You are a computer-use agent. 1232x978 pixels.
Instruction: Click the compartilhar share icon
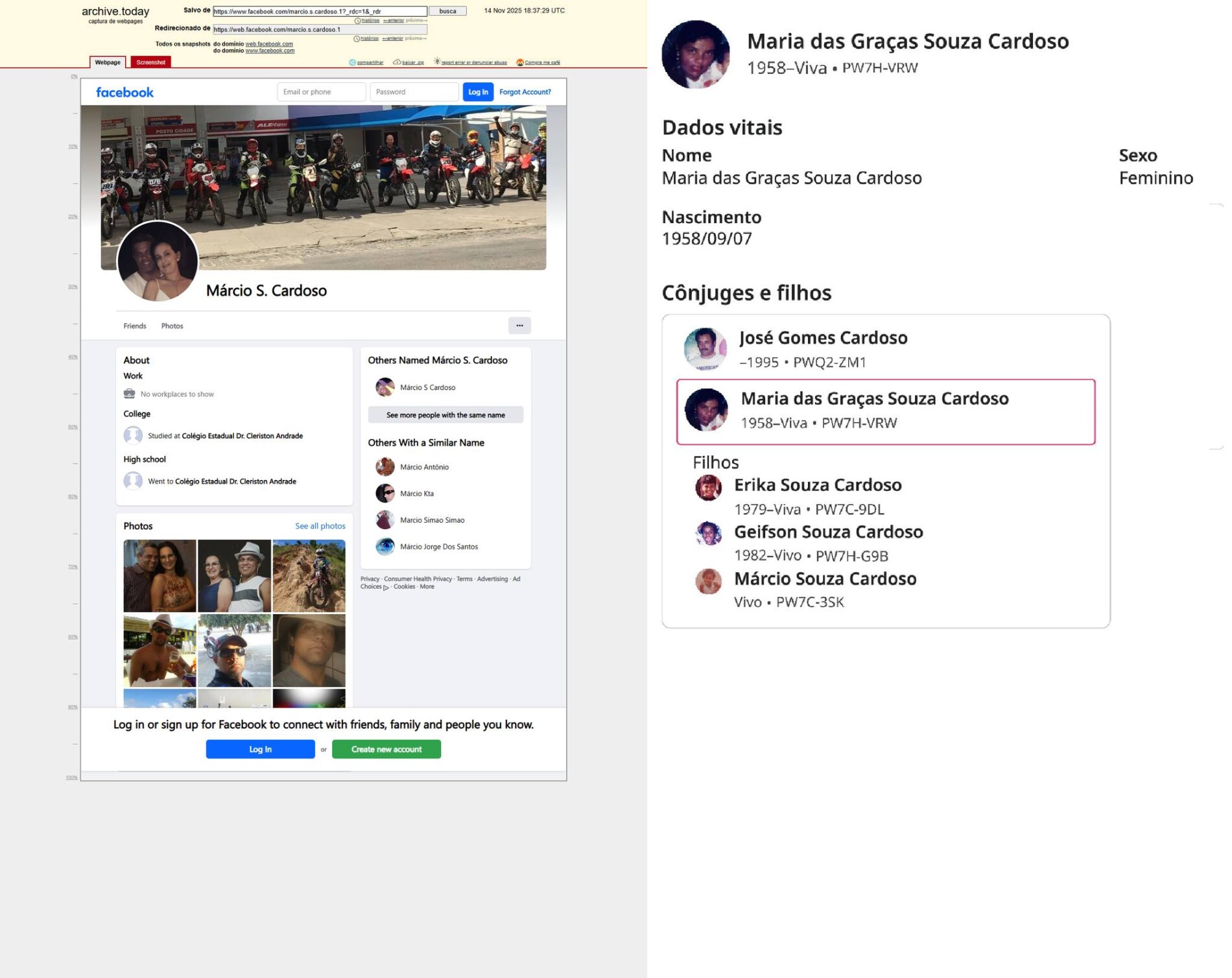click(x=353, y=63)
